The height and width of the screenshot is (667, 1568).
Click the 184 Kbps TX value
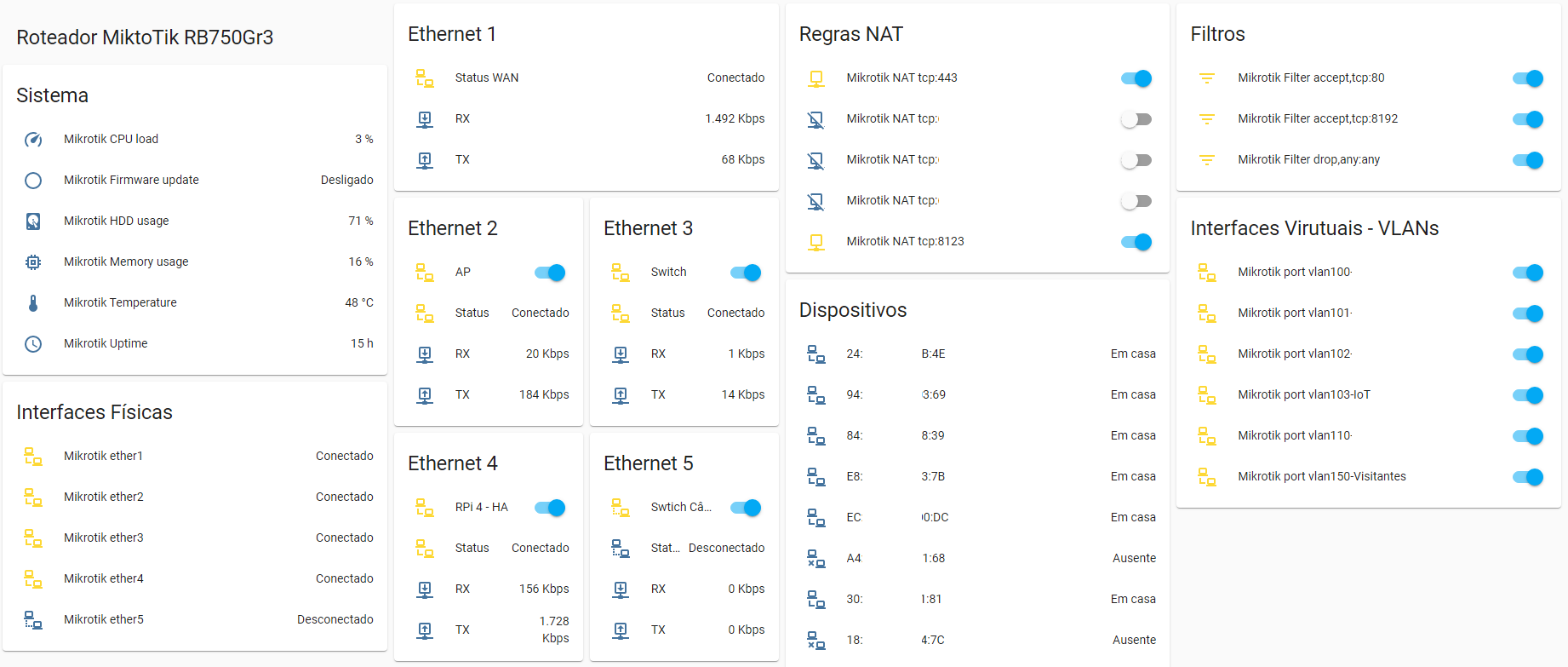(544, 394)
